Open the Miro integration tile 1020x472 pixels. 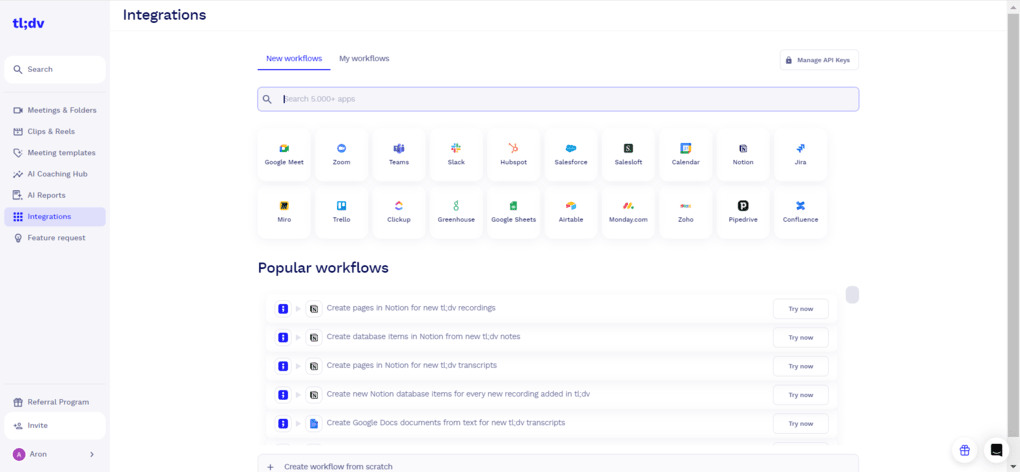[284, 213]
